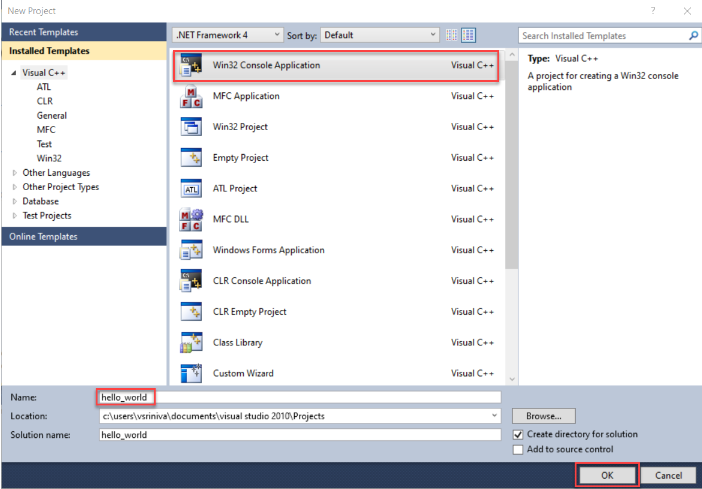Viewport: 702px width, 489px height.
Task: Enable Add to source control checkbox
Action: (x=518, y=450)
